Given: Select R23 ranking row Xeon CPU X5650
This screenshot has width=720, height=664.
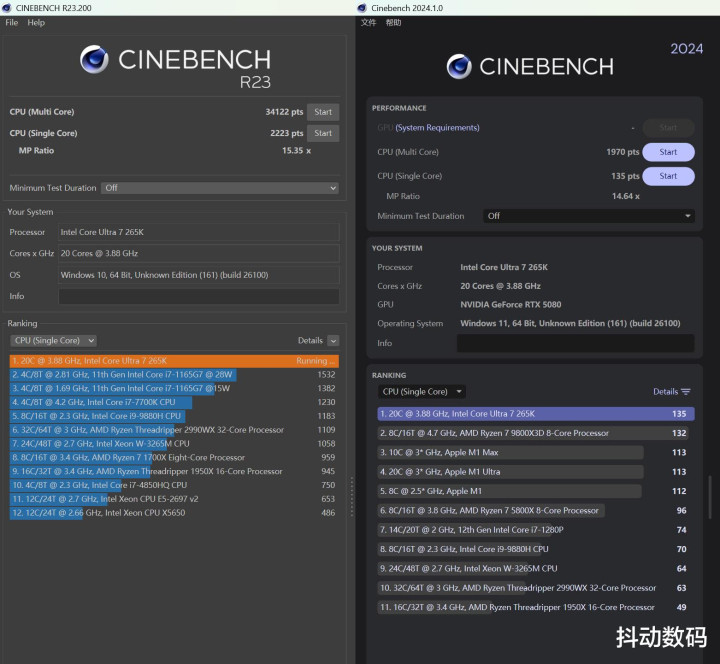Looking at the screenshot, I should point(174,512).
